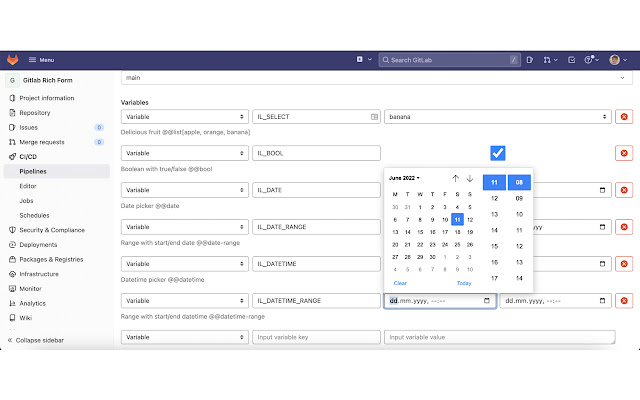Screen dimensions: 640x400
Task: Open Wiki in sidebar
Action: [x=25, y=318]
